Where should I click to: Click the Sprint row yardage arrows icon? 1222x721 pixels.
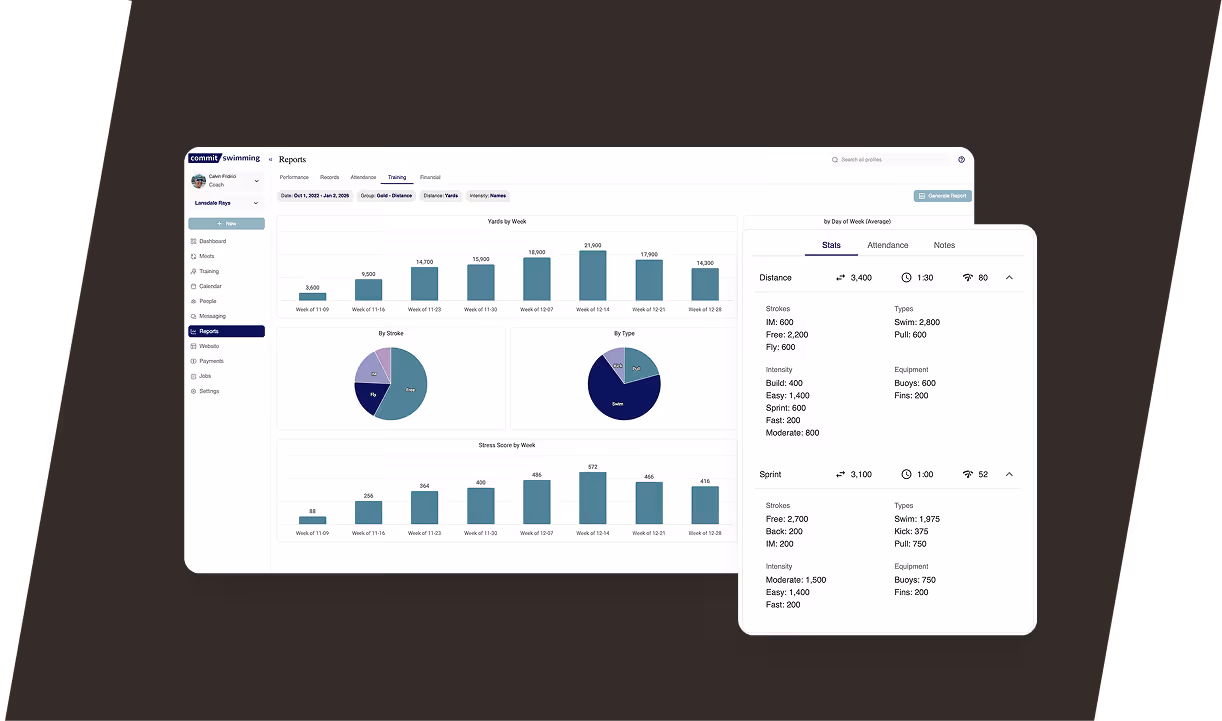point(840,474)
